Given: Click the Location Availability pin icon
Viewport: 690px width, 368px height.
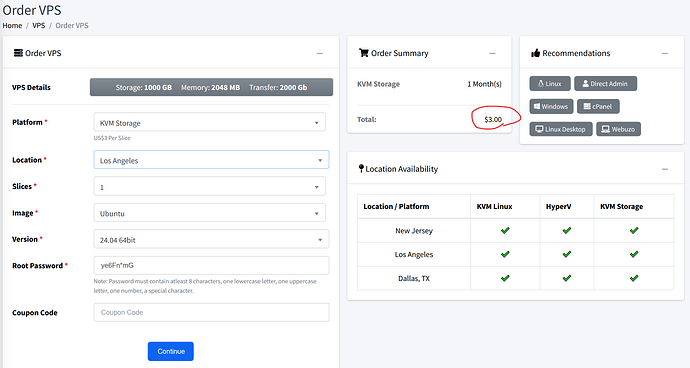Looking at the screenshot, I should point(361,169).
